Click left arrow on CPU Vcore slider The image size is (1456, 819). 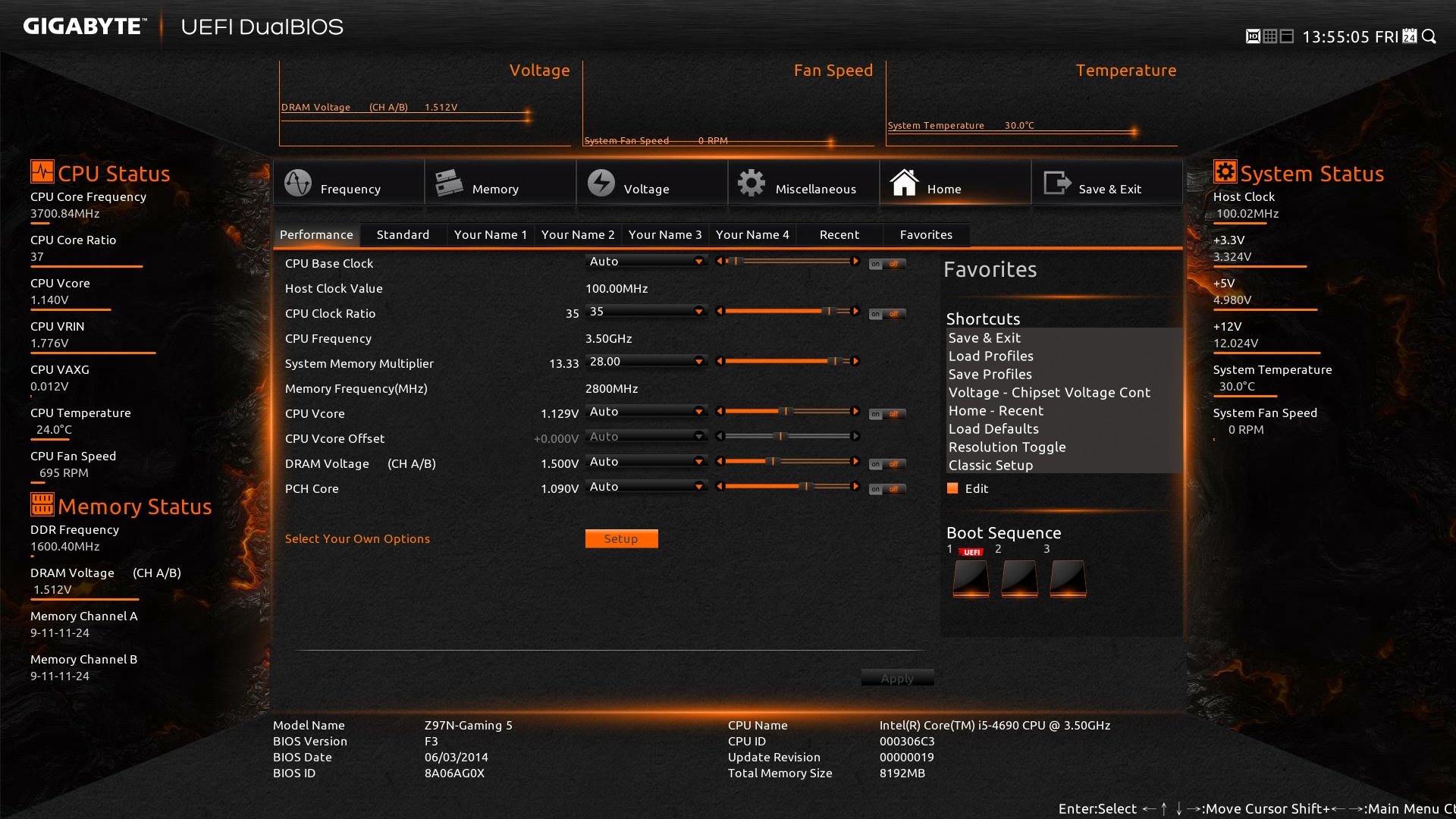[x=720, y=411]
